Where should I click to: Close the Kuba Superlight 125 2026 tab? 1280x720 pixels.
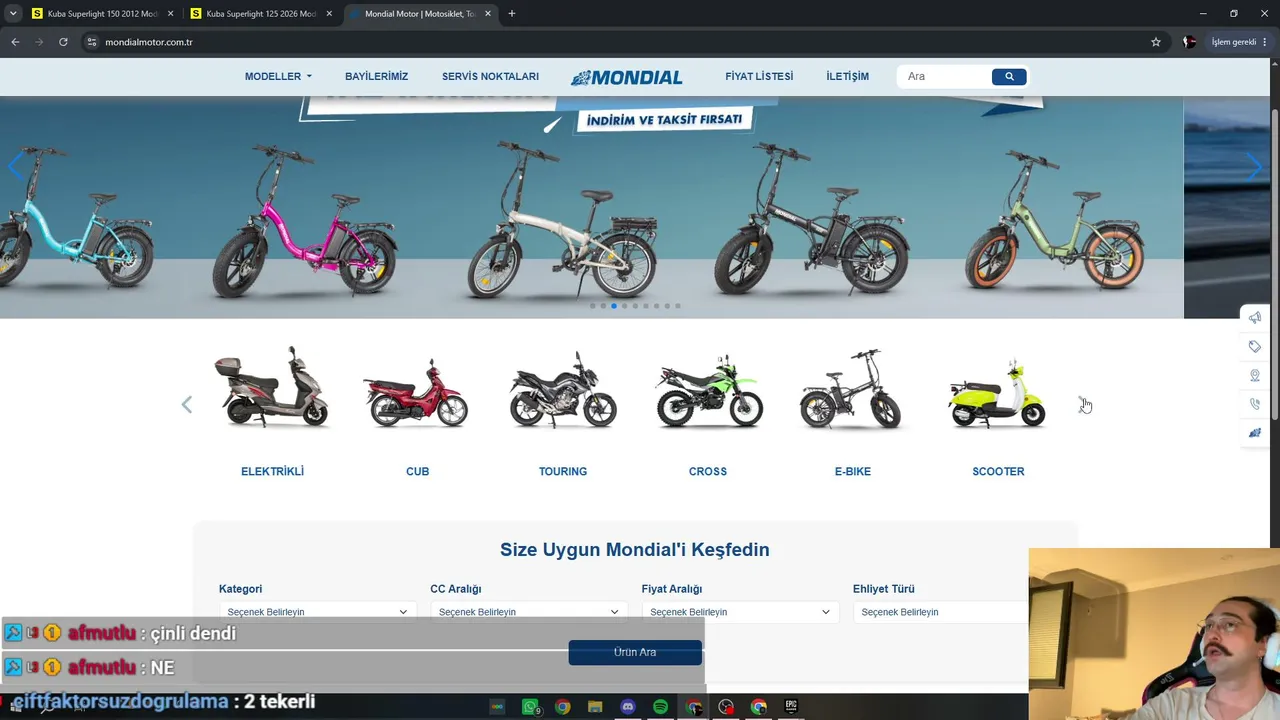329,14
